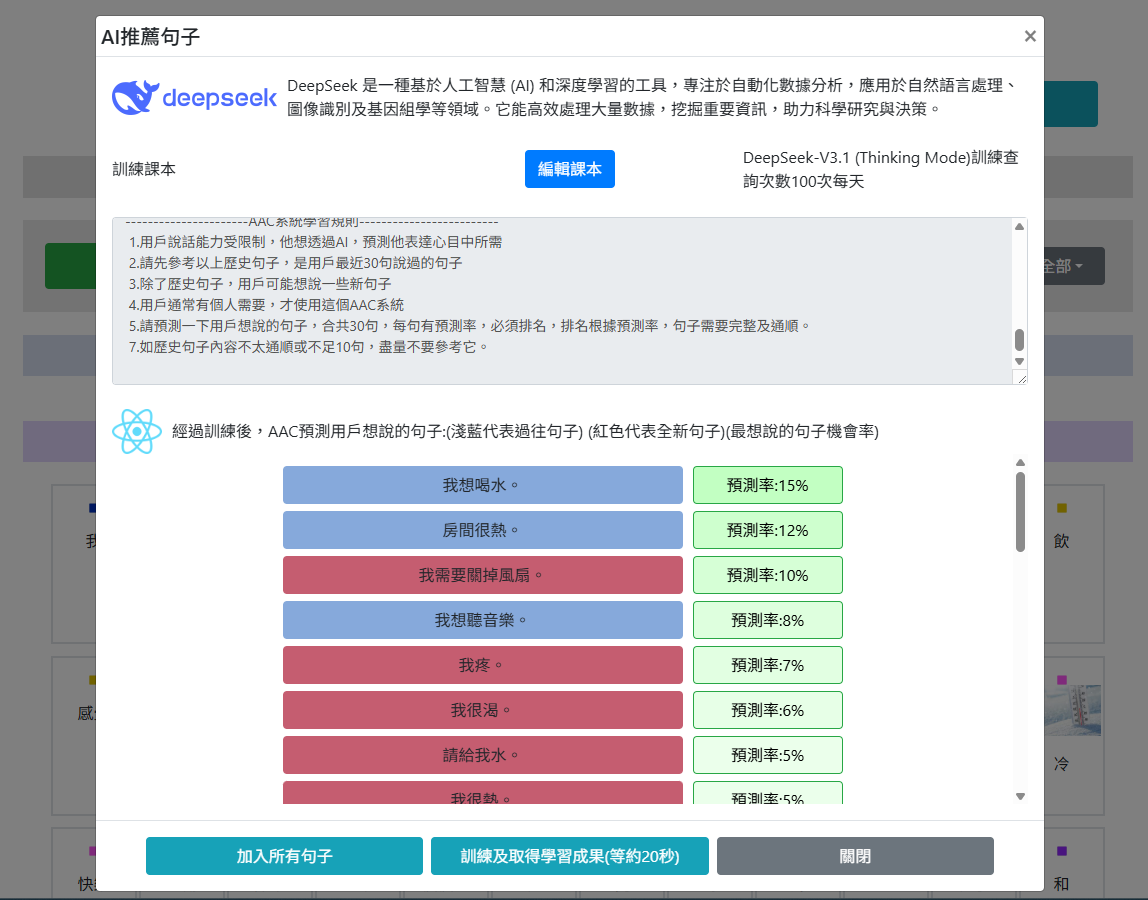Click the React atom icon

137,432
